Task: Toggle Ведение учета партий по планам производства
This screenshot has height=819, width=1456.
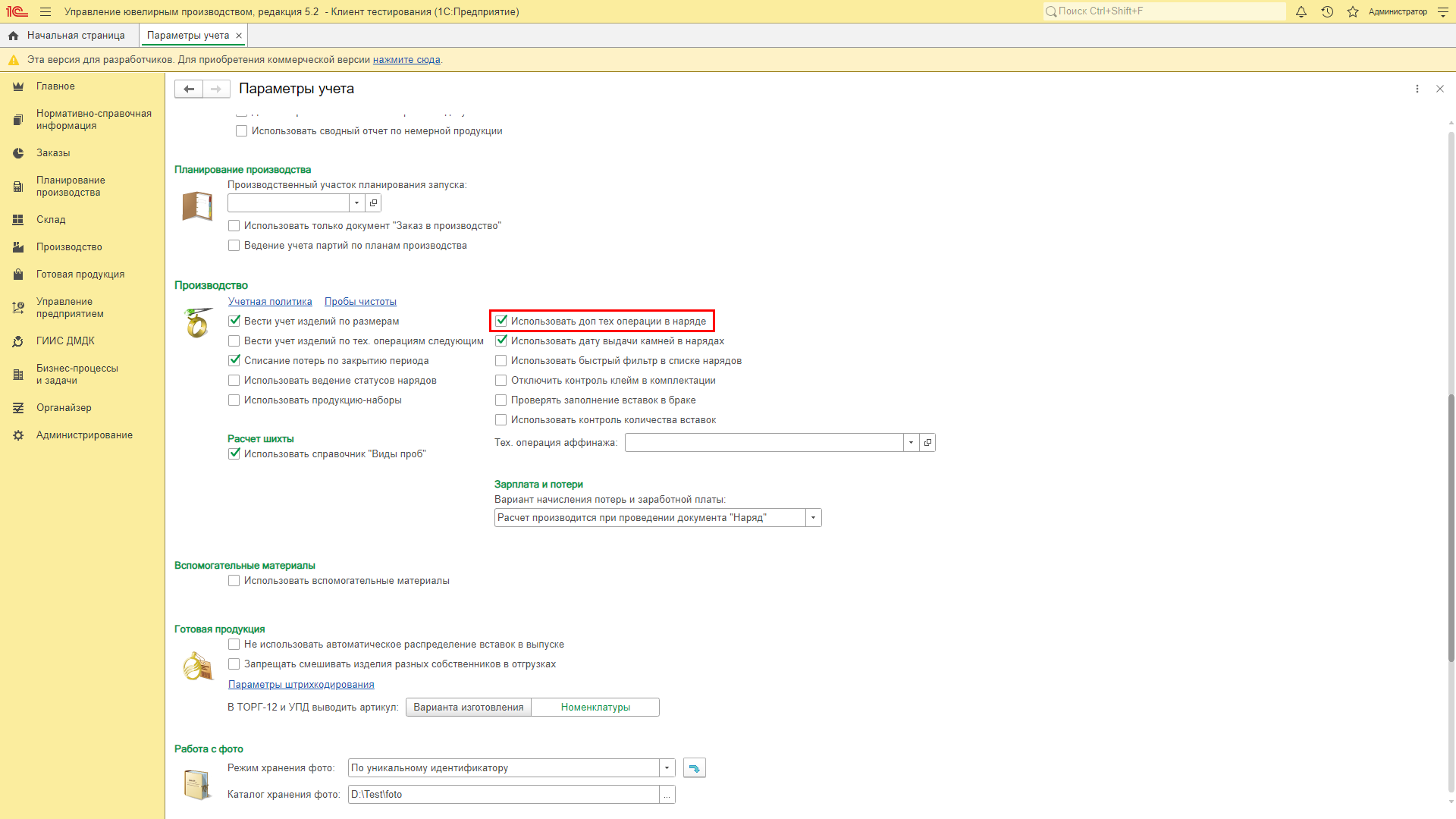Action: (x=234, y=246)
